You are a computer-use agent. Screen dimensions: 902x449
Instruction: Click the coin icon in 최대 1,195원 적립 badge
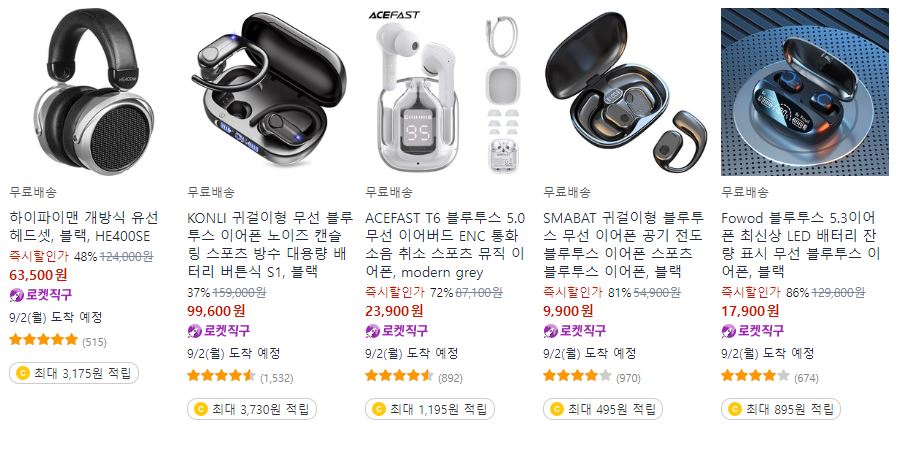pyautogui.click(x=378, y=409)
